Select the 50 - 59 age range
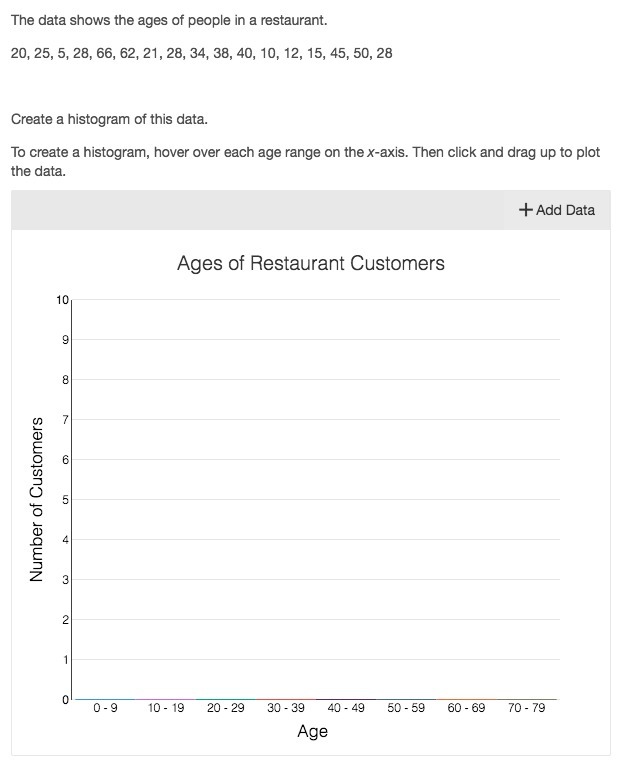Screen dimensions: 628x762 tap(406, 708)
